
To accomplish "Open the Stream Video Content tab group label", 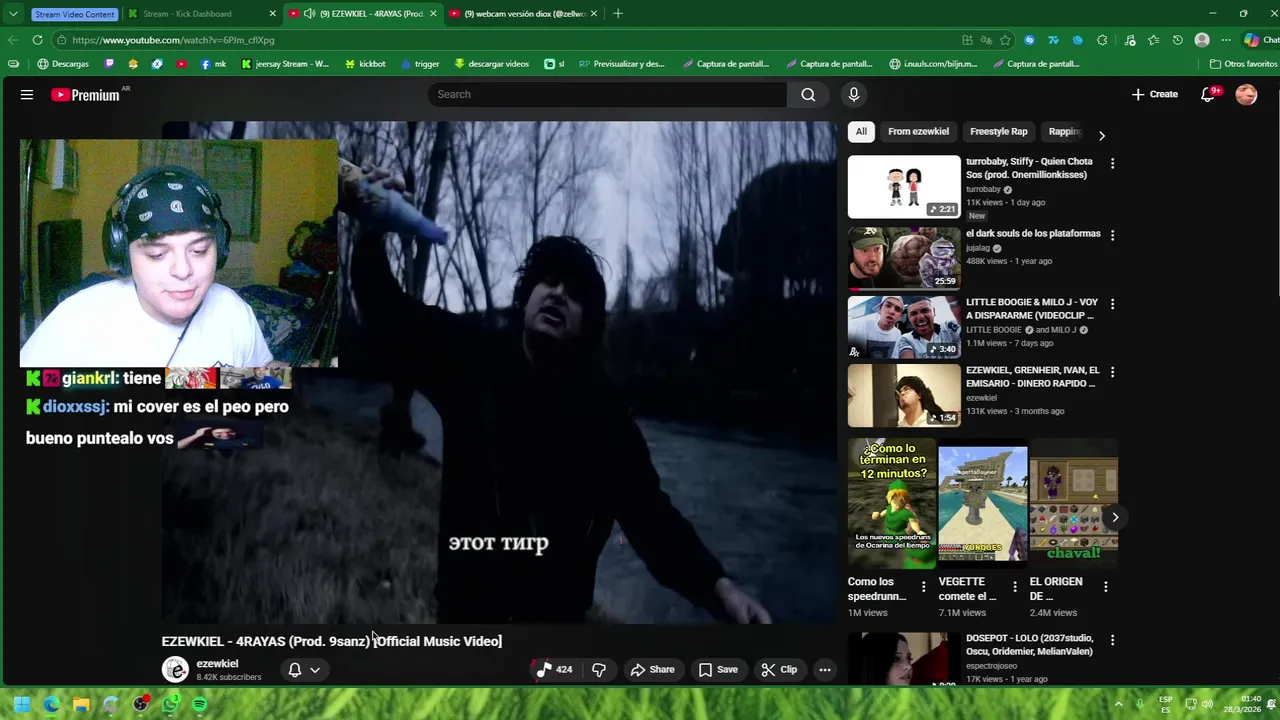I will coord(74,14).
